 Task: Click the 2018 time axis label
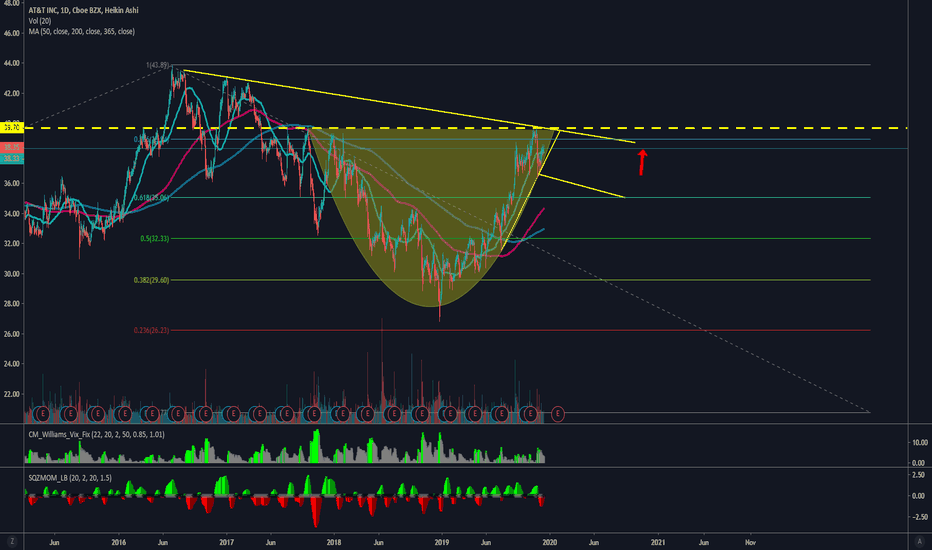[334, 542]
